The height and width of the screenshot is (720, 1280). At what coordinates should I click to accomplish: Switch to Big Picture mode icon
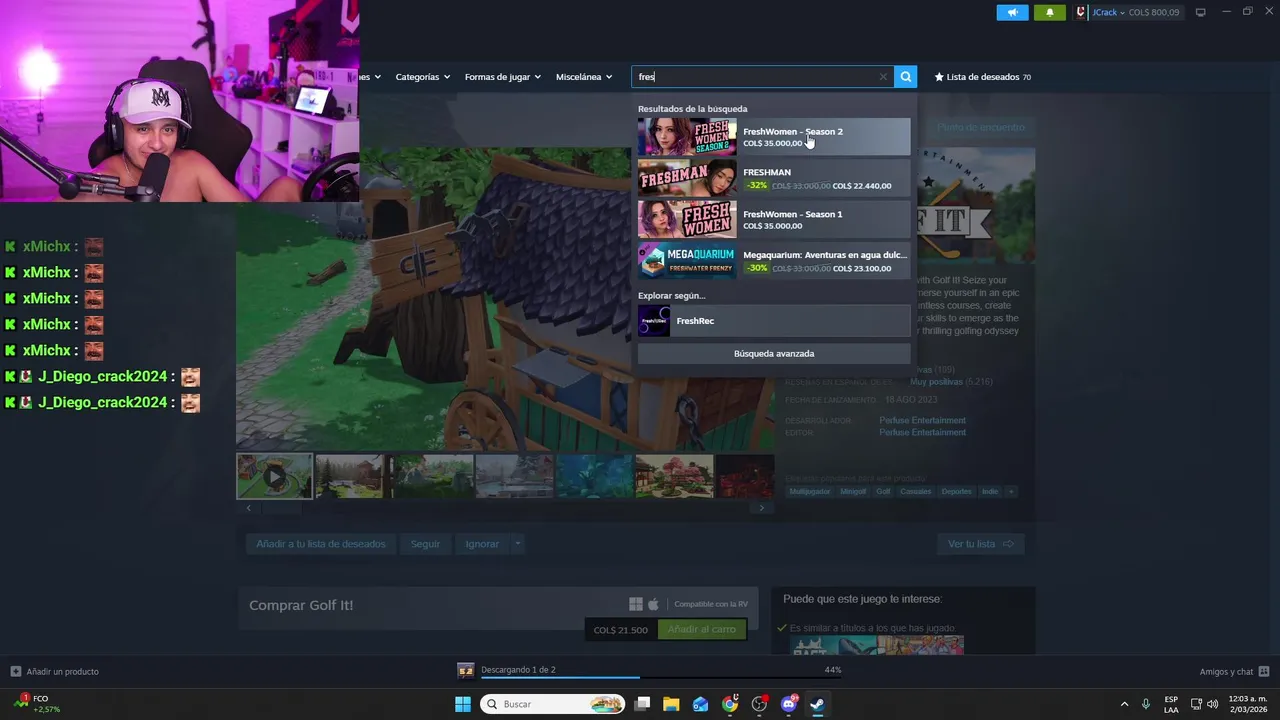click(x=1201, y=12)
